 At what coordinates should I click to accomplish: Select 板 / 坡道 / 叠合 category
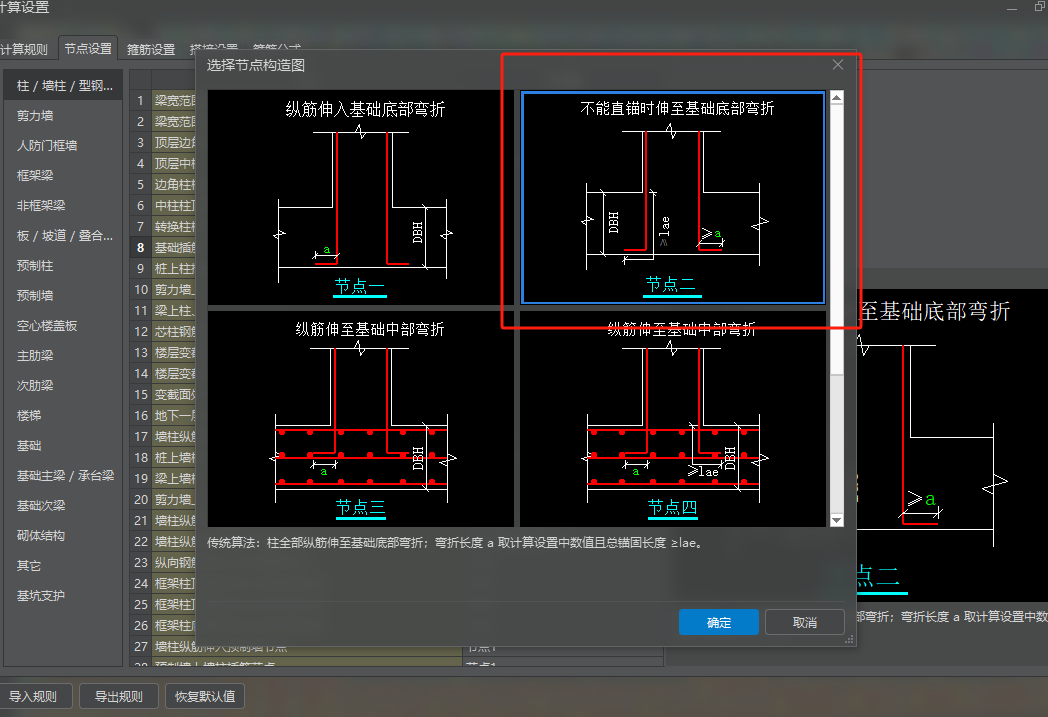pos(64,235)
